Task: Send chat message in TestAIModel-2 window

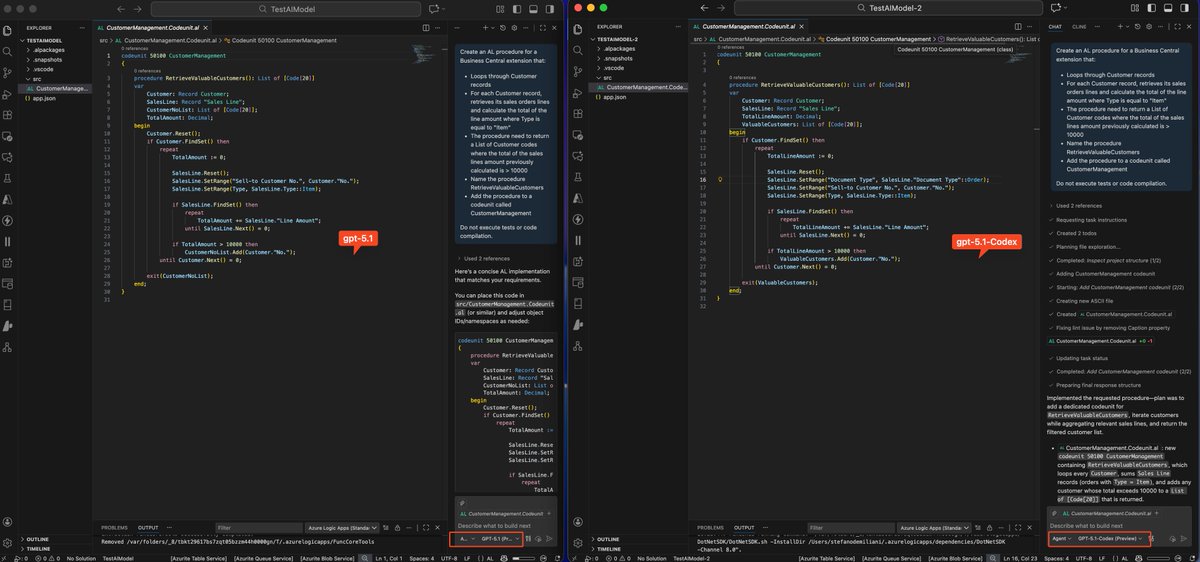Action: pos(1184,539)
